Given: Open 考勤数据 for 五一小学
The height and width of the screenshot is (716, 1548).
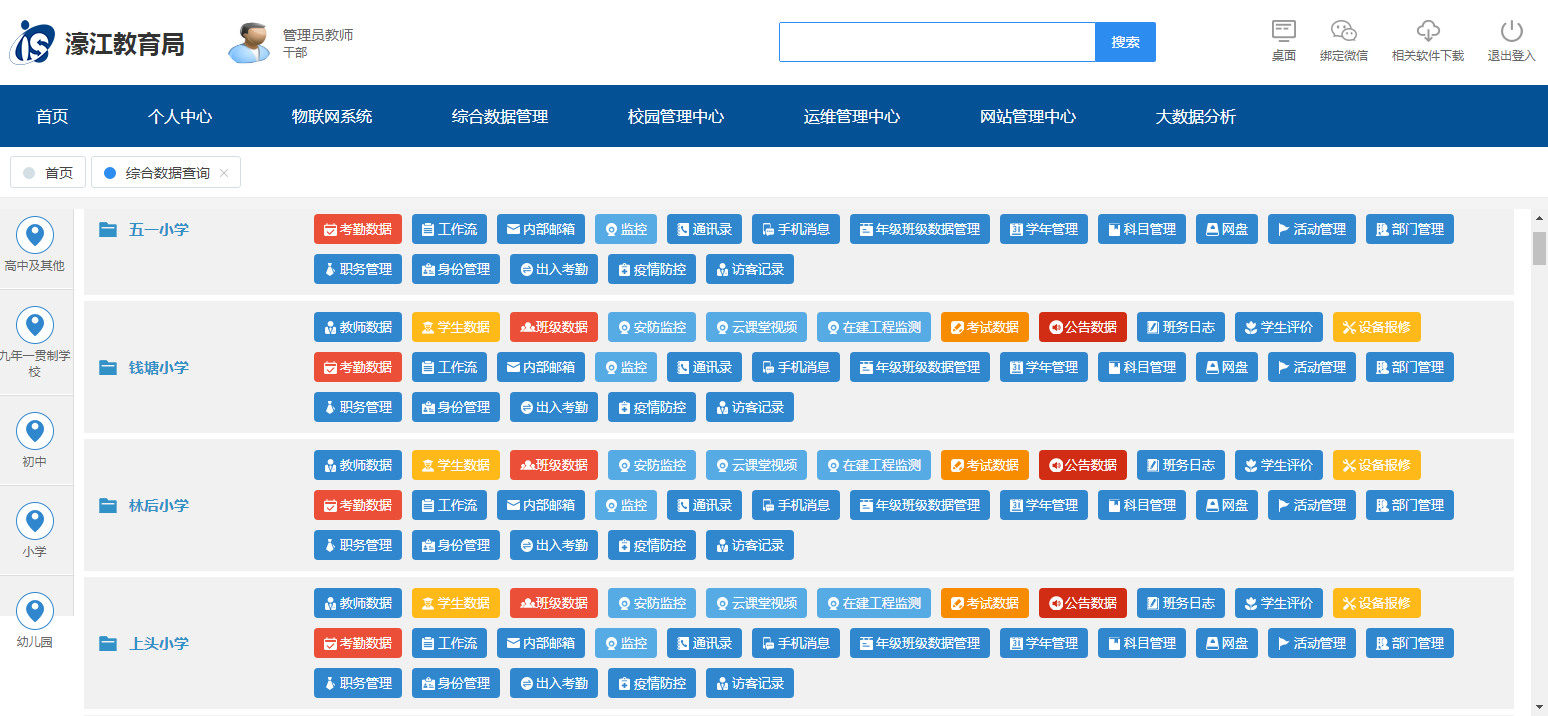Looking at the screenshot, I should coord(358,229).
